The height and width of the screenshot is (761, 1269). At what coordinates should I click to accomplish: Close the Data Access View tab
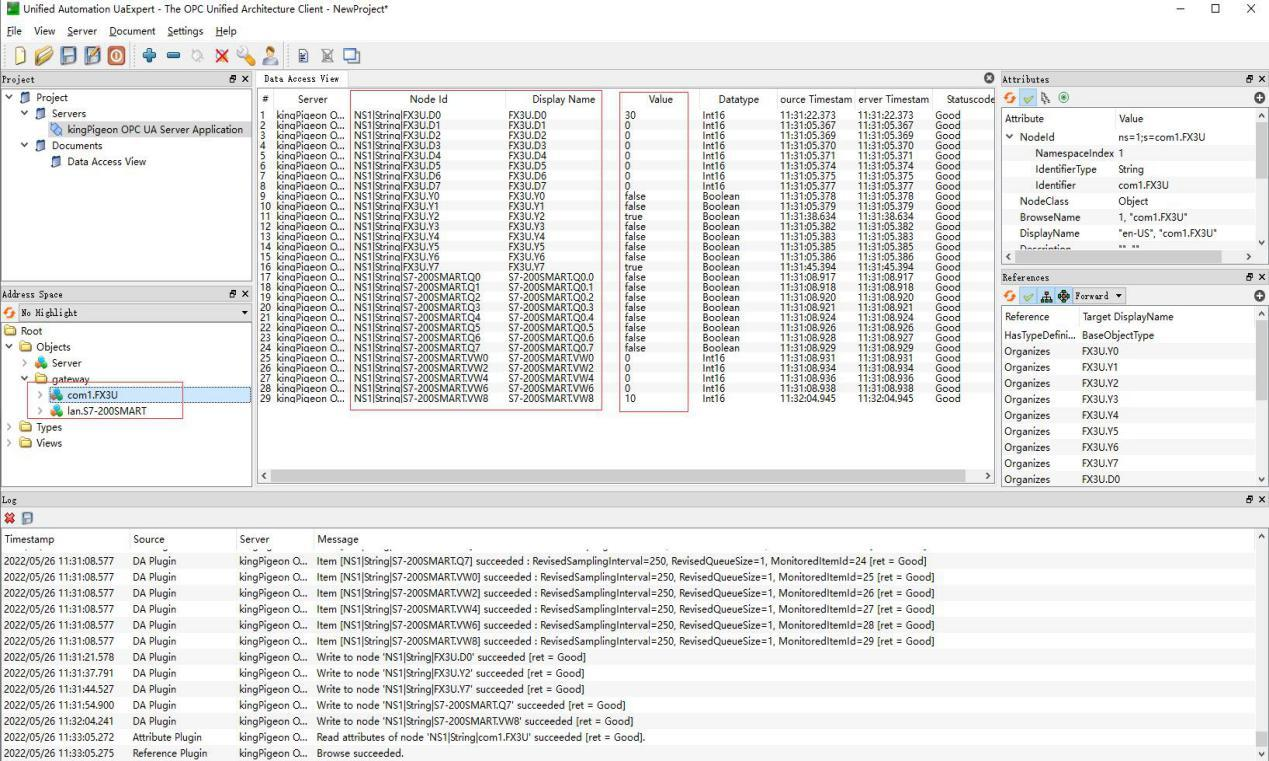pos(989,78)
